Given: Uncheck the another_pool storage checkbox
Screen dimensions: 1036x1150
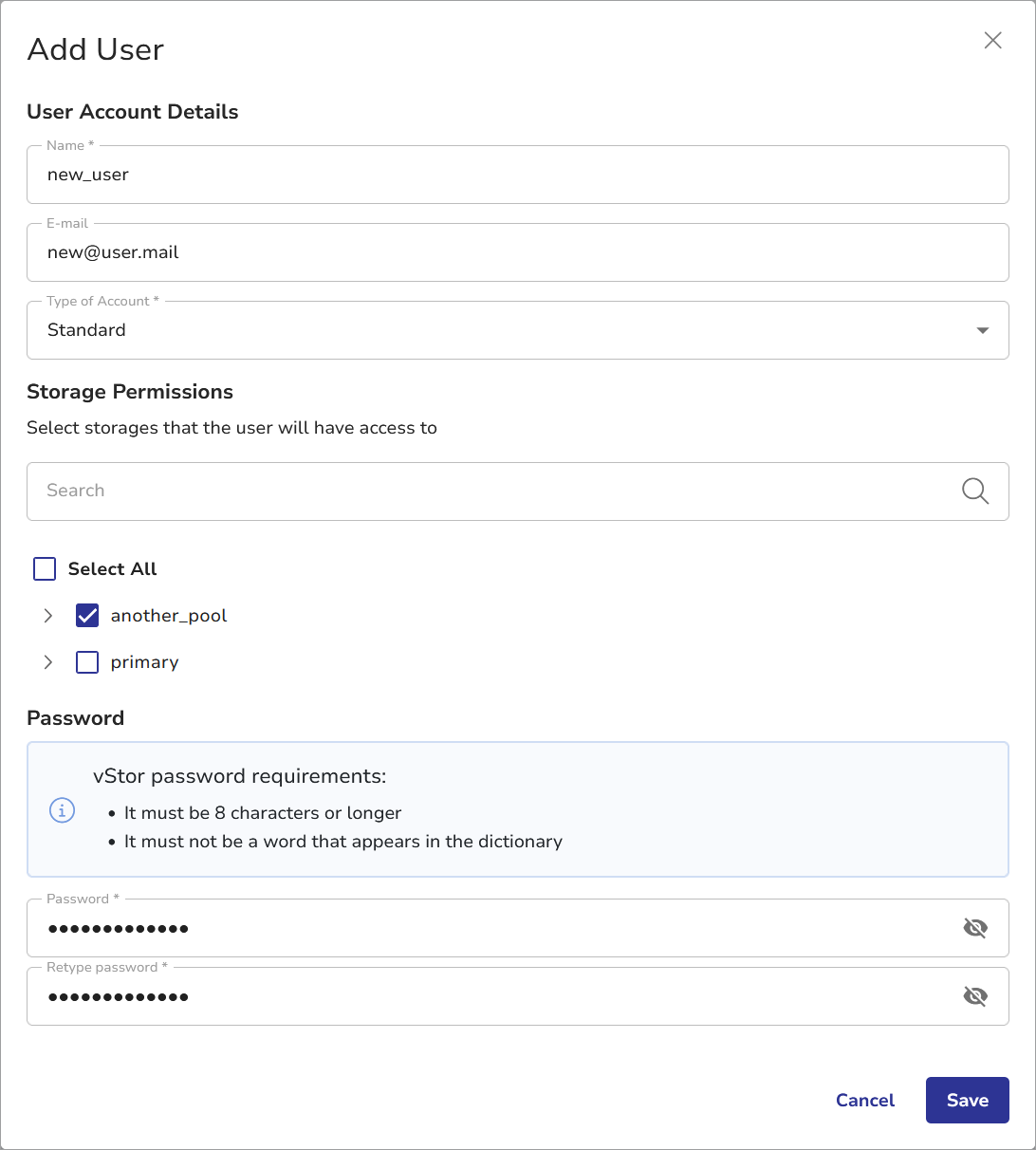Looking at the screenshot, I should [87, 616].
